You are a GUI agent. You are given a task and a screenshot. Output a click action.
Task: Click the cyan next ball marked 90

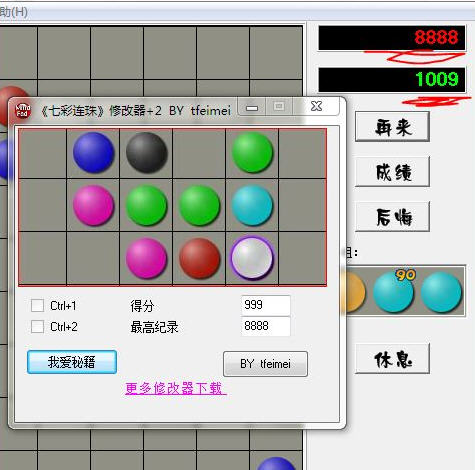pos(393,292)
